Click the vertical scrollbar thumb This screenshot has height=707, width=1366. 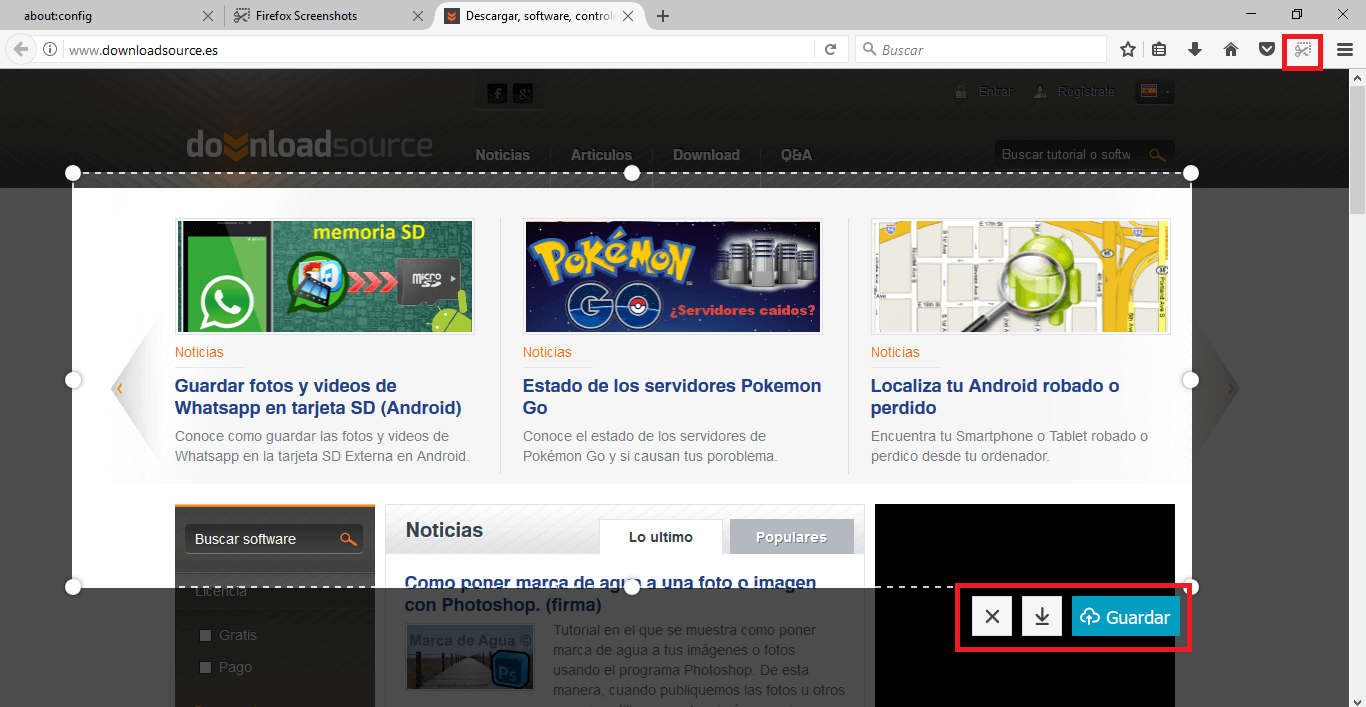(1357, 152)
